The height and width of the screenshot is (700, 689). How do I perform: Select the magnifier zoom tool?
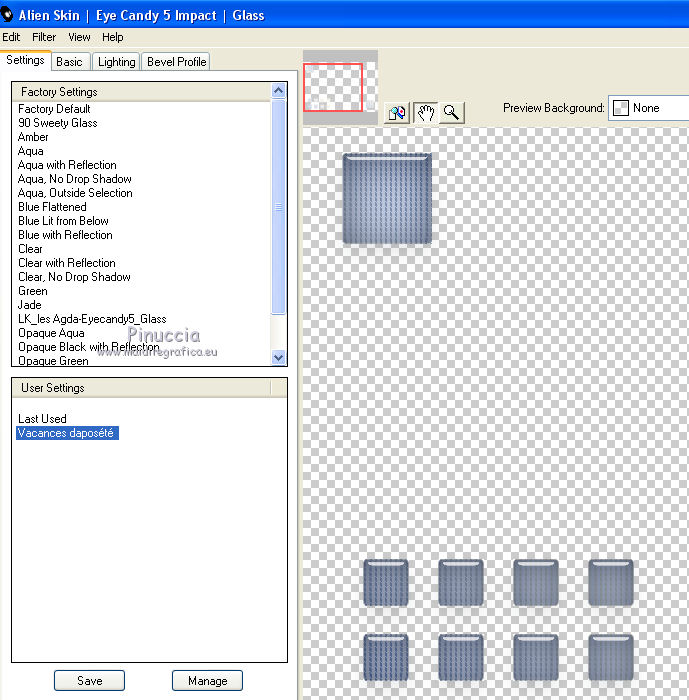coord(452,113)
